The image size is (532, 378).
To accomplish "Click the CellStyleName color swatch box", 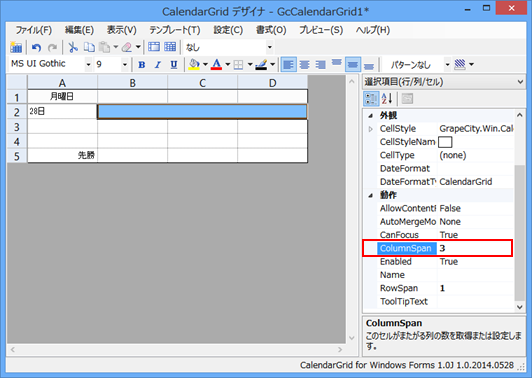I will click(445, 142).
